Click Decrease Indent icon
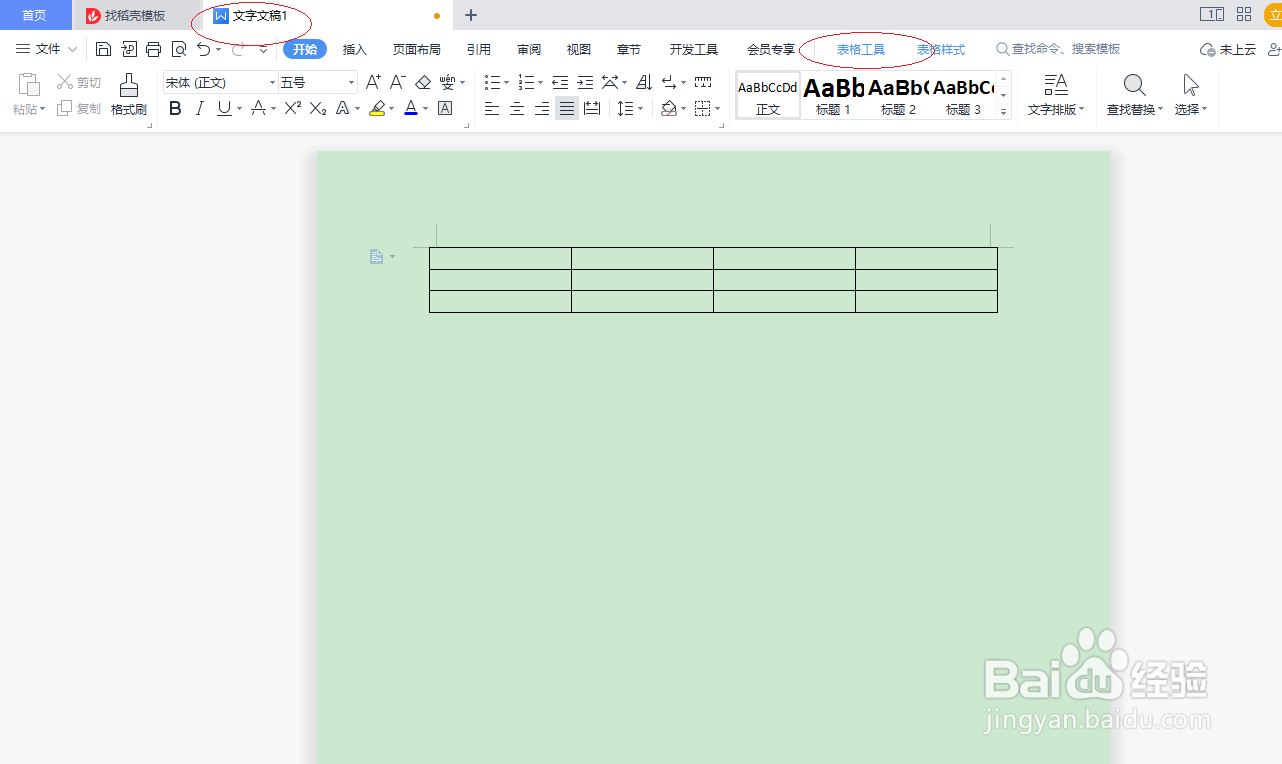This screenshot has height=764, width=1282. (560, 82)
